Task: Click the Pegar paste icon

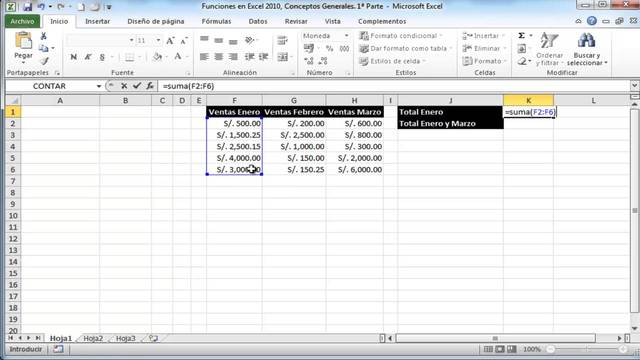Action: (x=23, y=41)
